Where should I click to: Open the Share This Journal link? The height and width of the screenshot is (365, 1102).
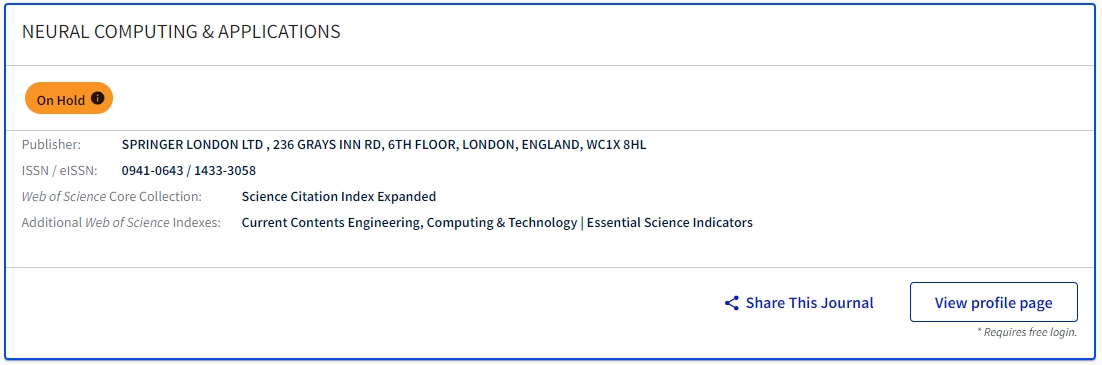tap(799, 303)
